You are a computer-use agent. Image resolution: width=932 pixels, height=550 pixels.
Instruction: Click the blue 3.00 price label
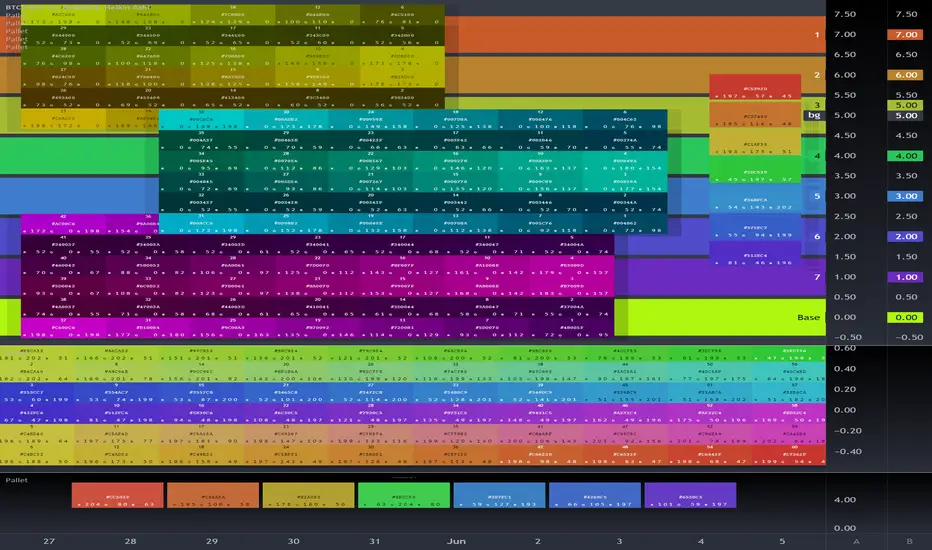click(x=905, y=196)
